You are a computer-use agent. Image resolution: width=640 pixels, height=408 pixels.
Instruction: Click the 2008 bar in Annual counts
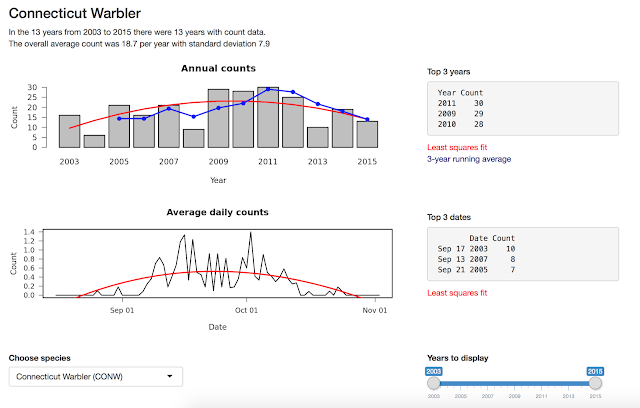(x=193, y=138)
